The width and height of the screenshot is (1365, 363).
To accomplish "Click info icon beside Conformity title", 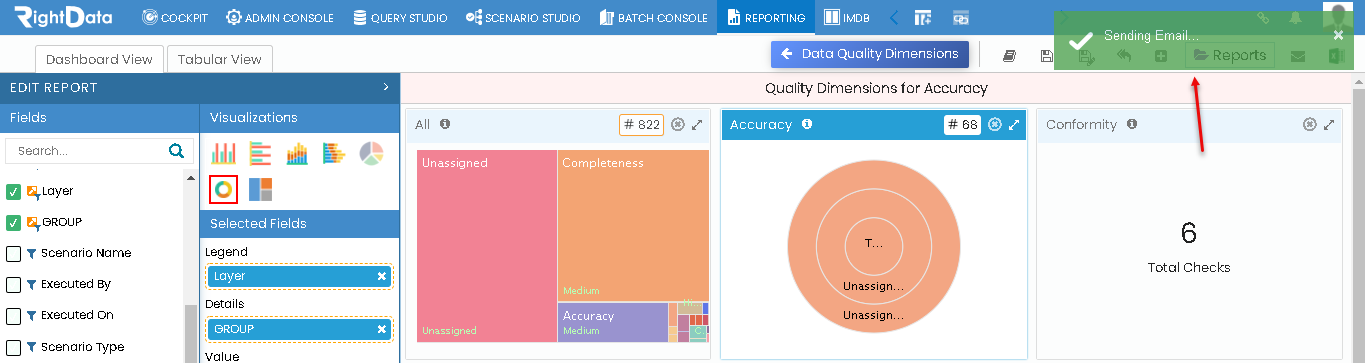I will pos(1132,125).
